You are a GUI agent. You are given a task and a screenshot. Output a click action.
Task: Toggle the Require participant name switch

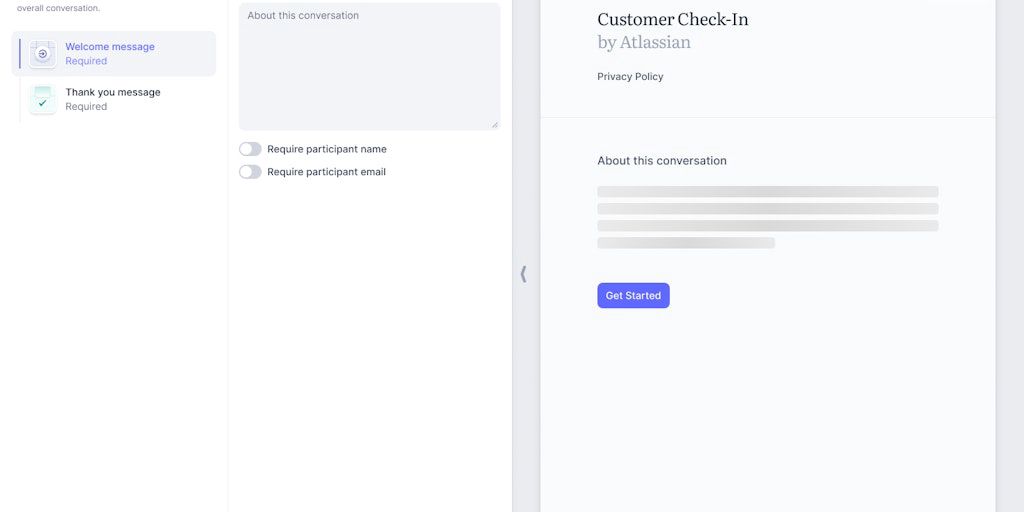tap(250, 149)
